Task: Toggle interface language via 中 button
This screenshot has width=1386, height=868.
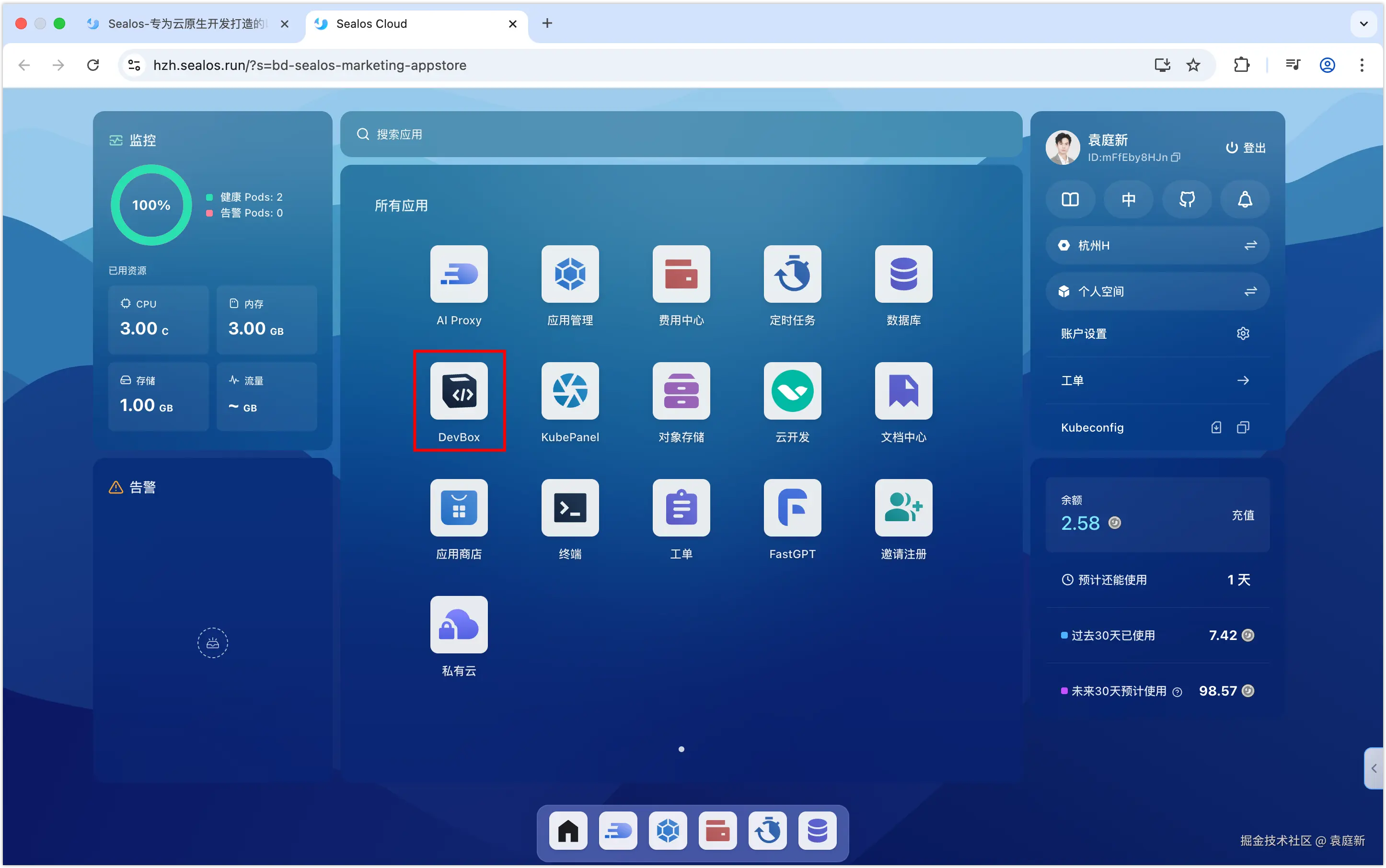Action: (x=1128, y=199)
